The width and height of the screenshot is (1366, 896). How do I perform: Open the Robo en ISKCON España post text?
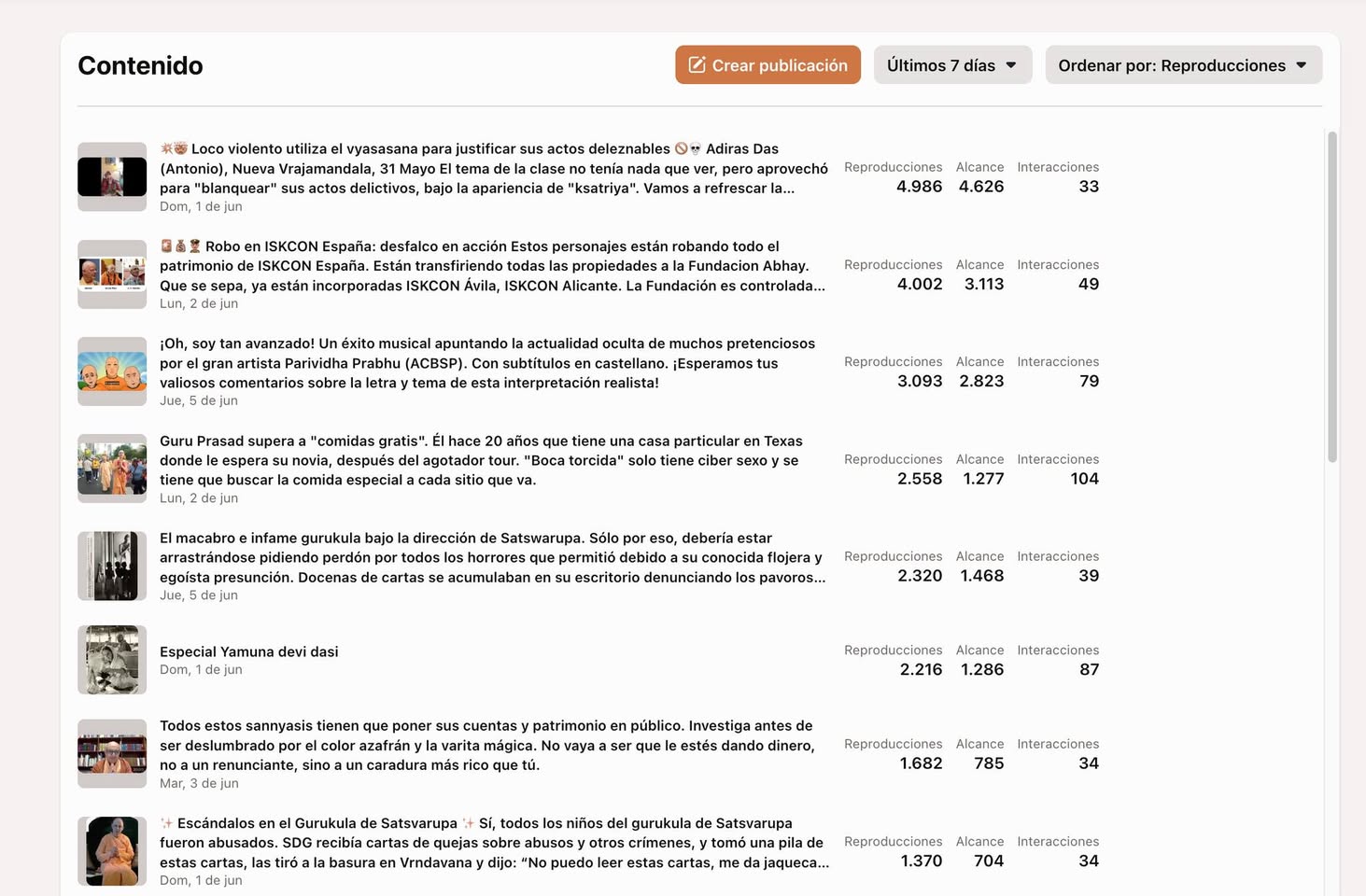(x=492, y=266)
